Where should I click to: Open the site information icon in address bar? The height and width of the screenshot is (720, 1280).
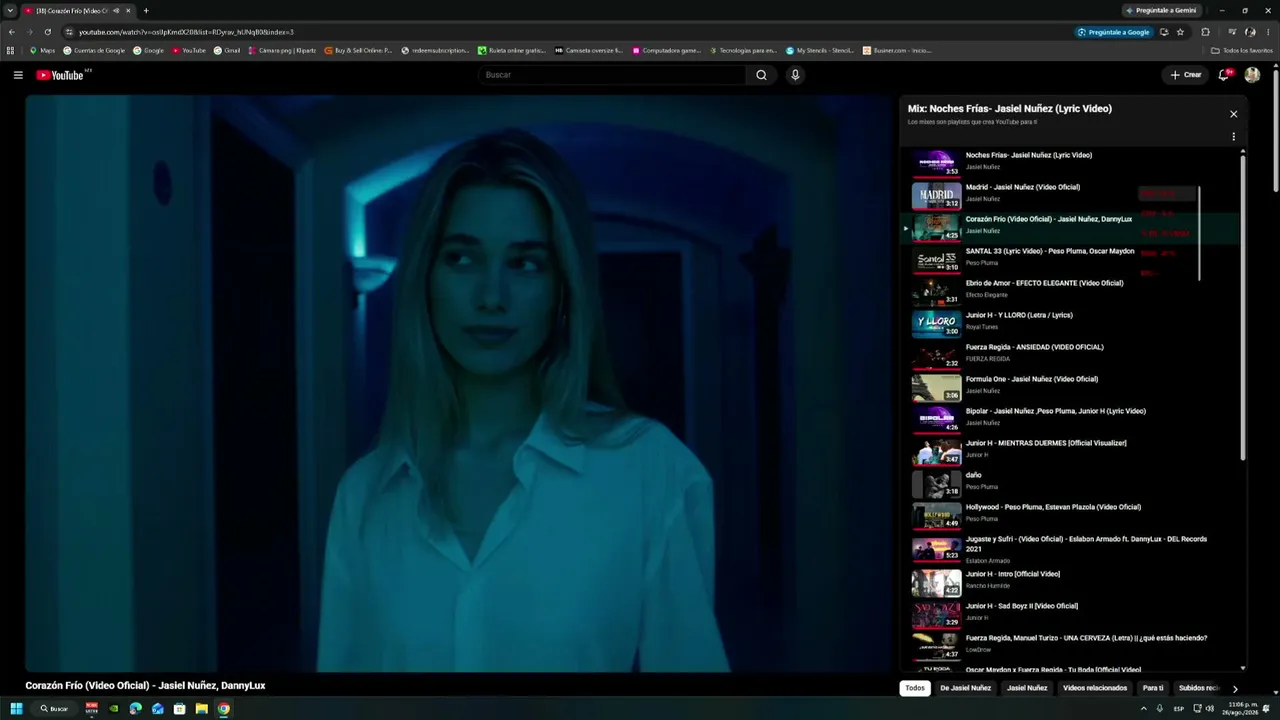click(68, 32)
